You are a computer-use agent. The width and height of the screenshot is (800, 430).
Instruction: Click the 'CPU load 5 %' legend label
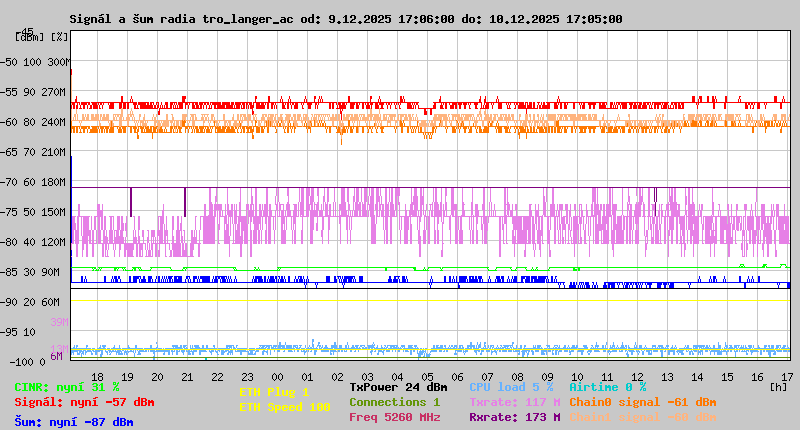click(x=512, y=388)
